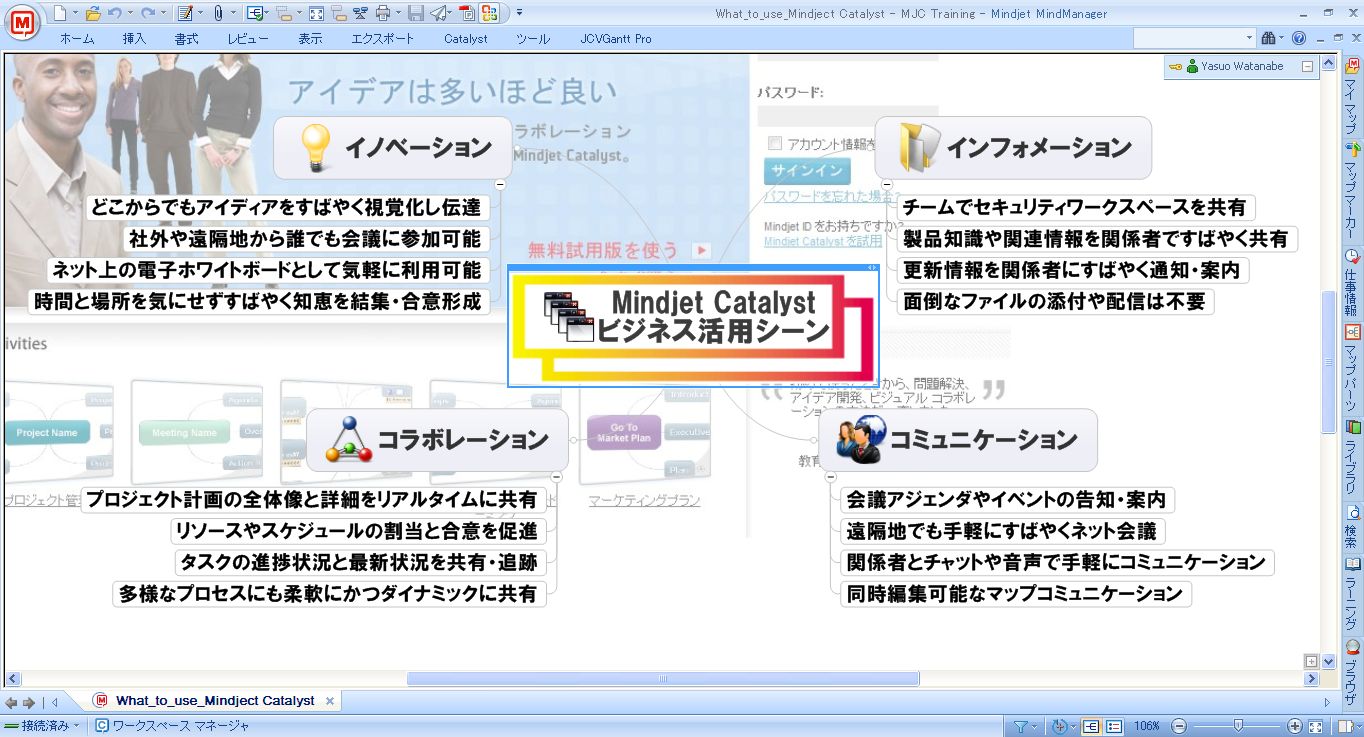Open help with the question mark icon
The height and width of the screenshot is (737, 1364).
click(x=1299, y=38)
